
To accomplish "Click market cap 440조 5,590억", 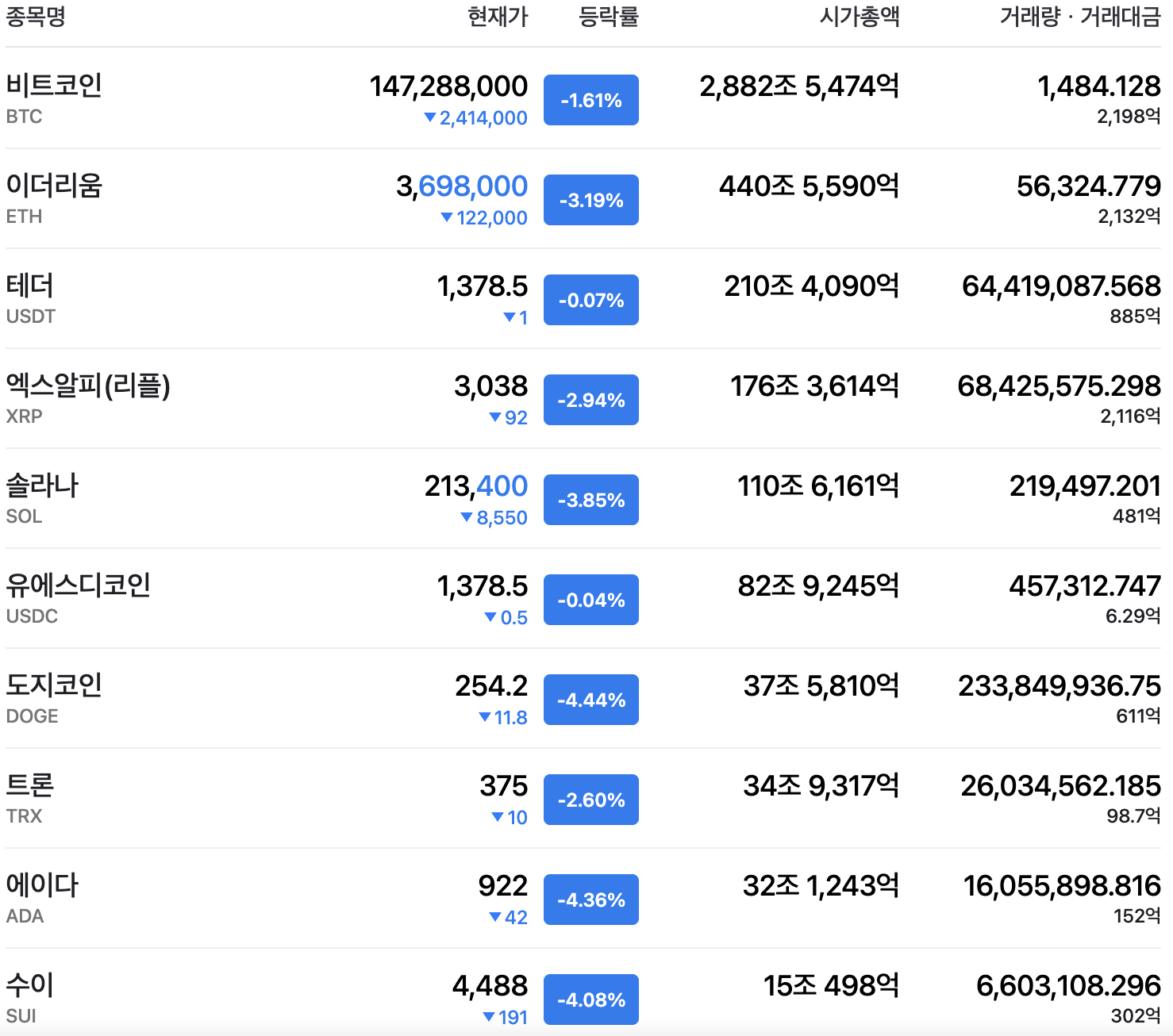I will (810, 186).
